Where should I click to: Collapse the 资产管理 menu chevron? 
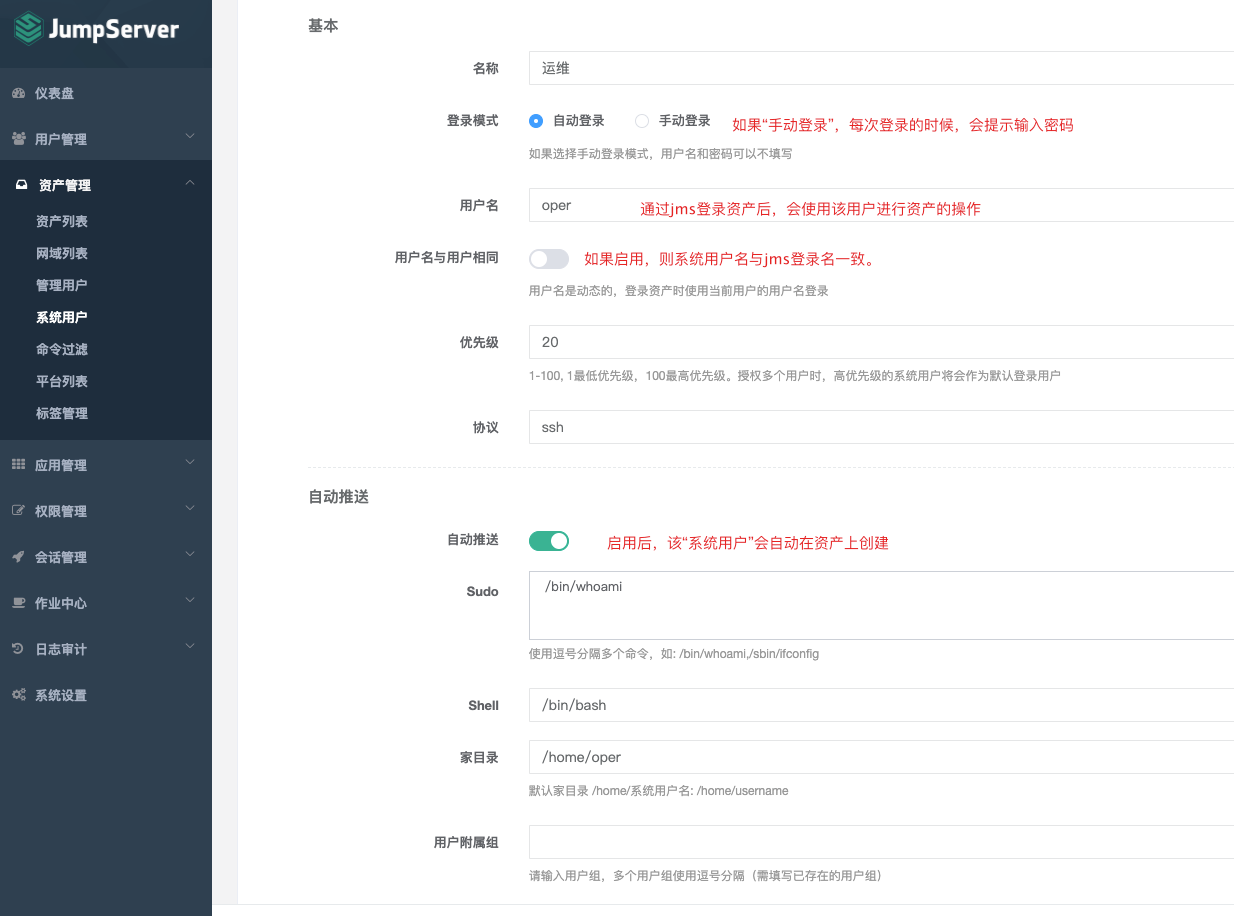point(190,182)
